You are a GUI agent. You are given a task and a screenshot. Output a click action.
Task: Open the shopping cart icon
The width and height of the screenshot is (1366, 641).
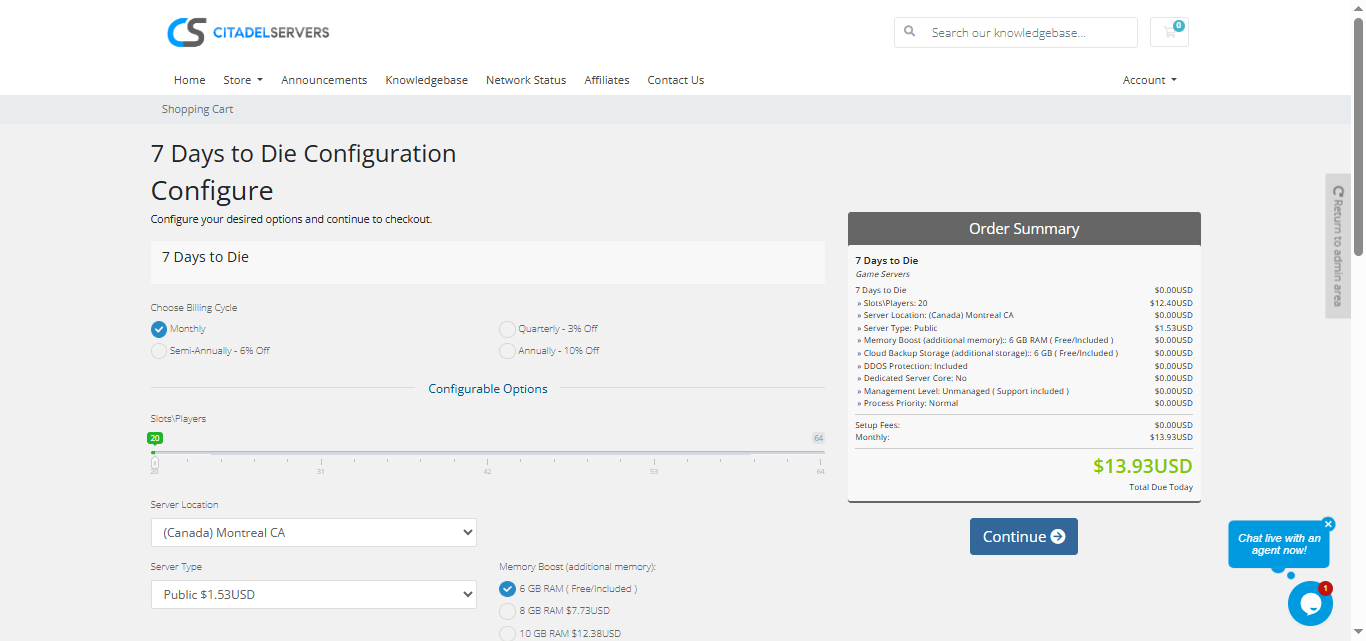coord(1169,32)
